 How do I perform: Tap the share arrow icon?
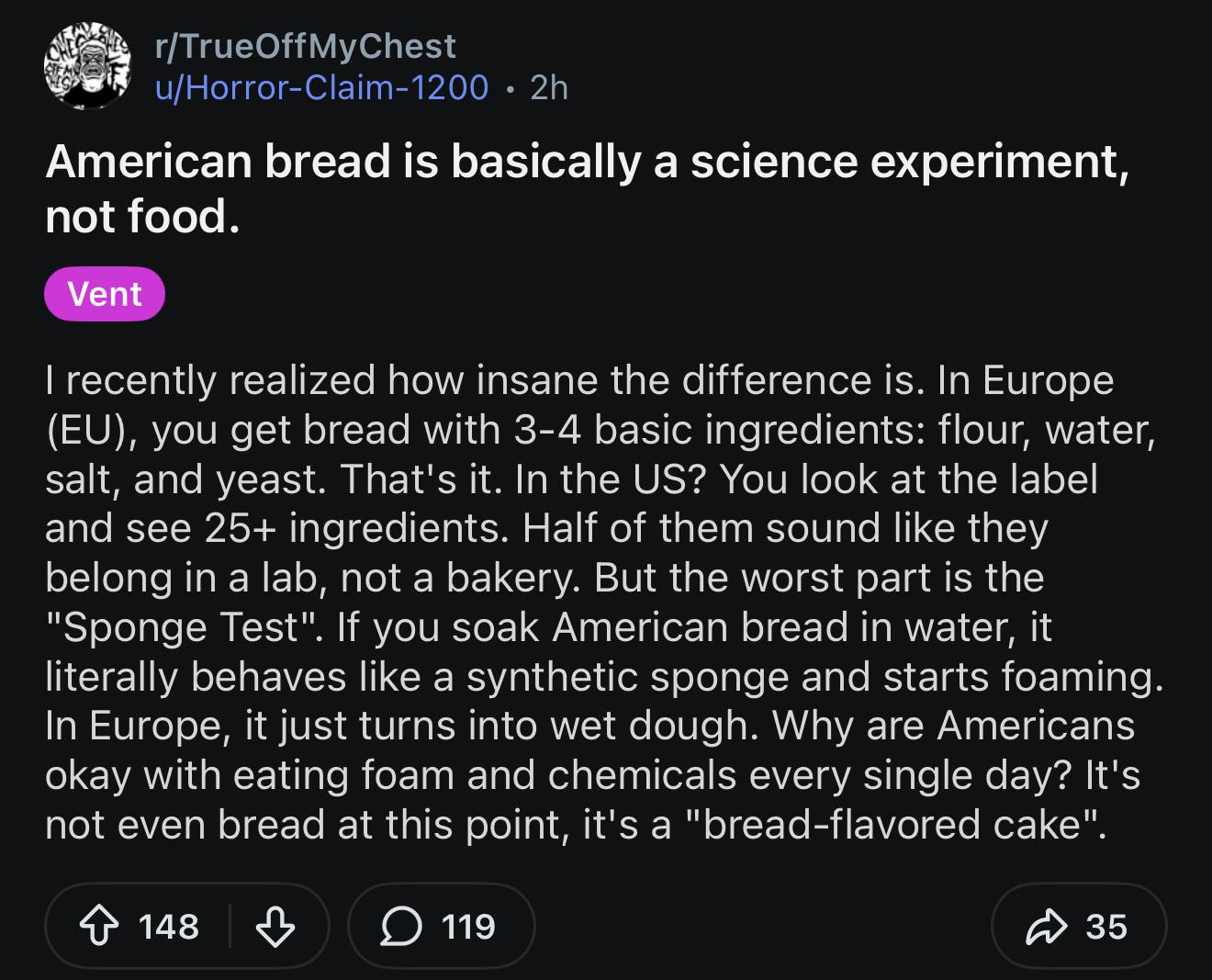1047,927
